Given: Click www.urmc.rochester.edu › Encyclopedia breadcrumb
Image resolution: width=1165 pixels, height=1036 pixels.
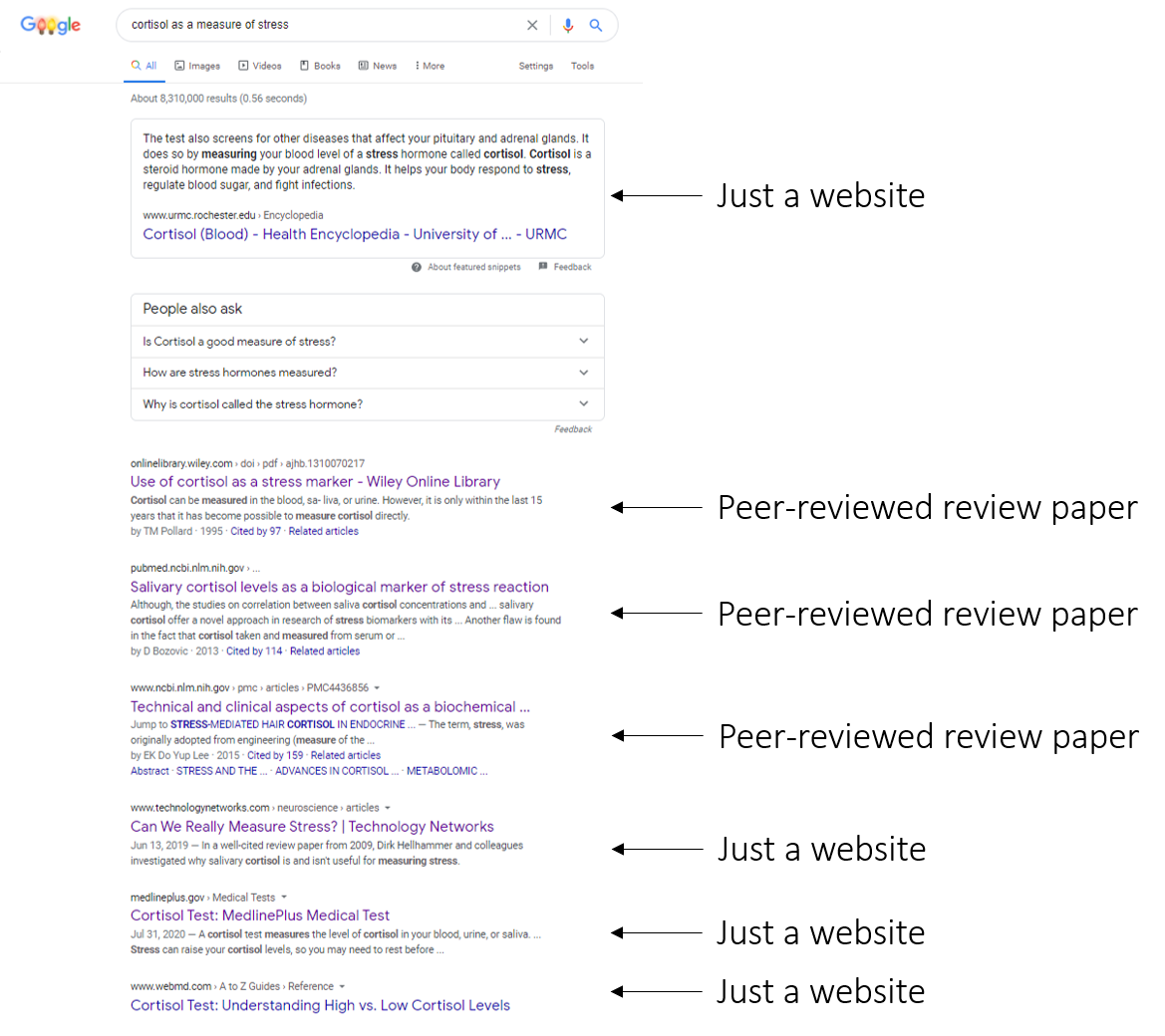Looking at the screenshot, I should click(232, 215).
